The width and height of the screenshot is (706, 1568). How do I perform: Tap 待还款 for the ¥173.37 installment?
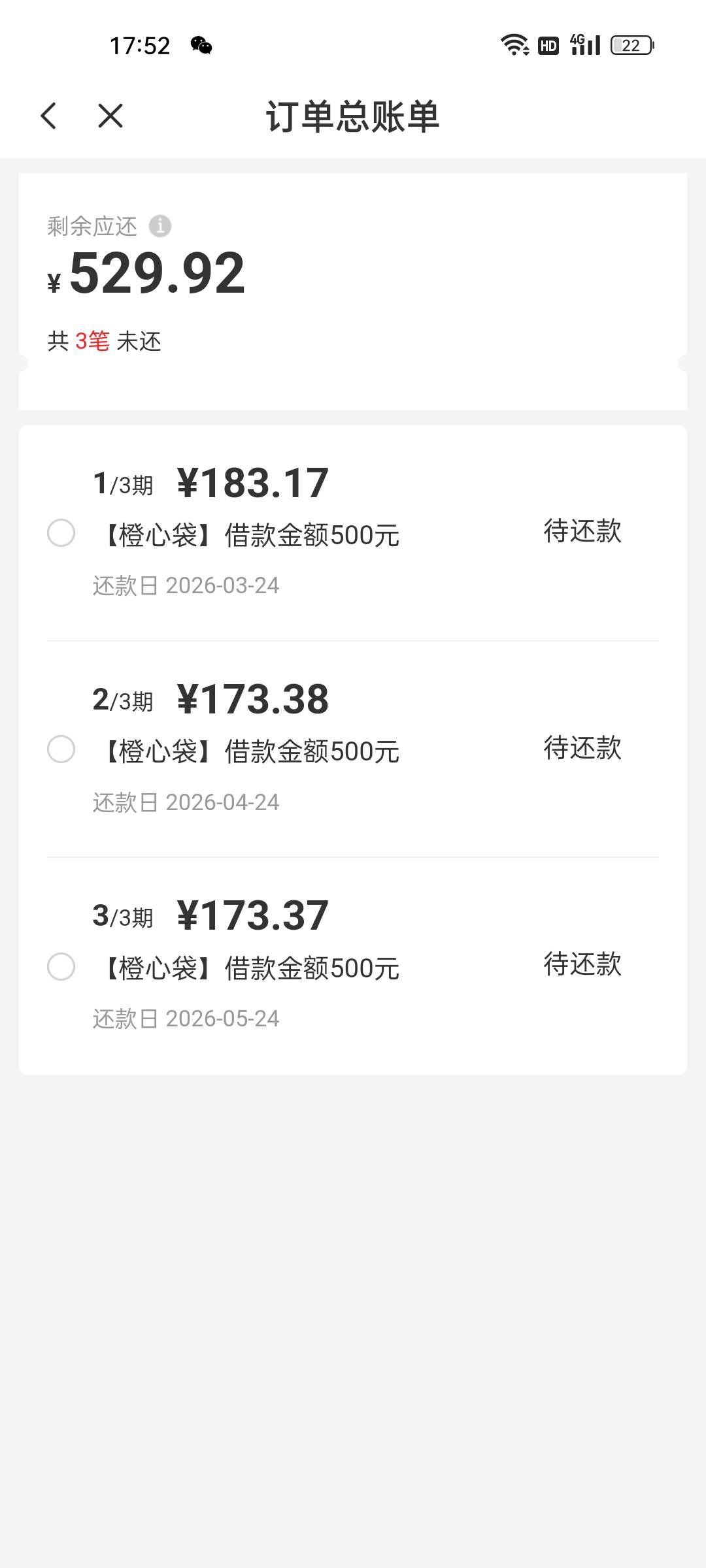(582, 964)
